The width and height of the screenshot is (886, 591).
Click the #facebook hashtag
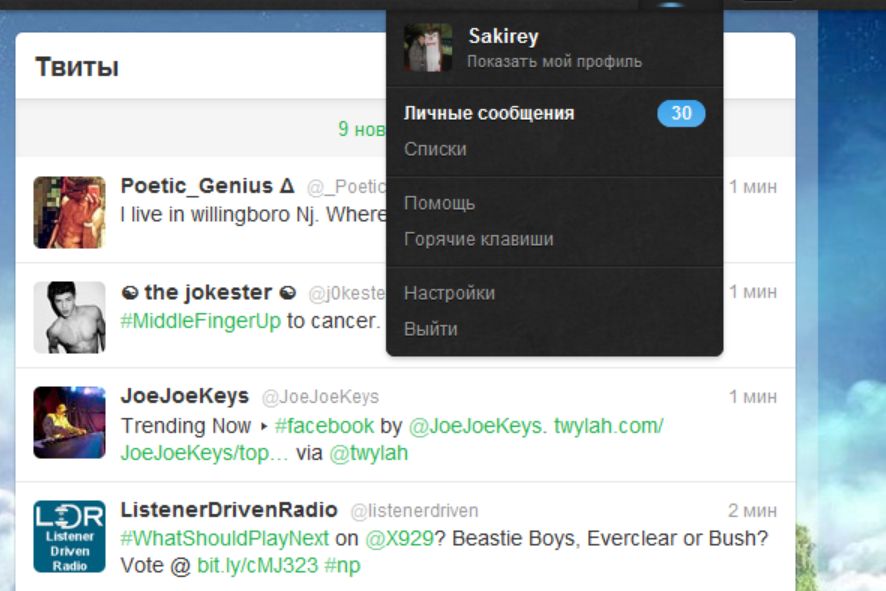[x=324, y=425]
